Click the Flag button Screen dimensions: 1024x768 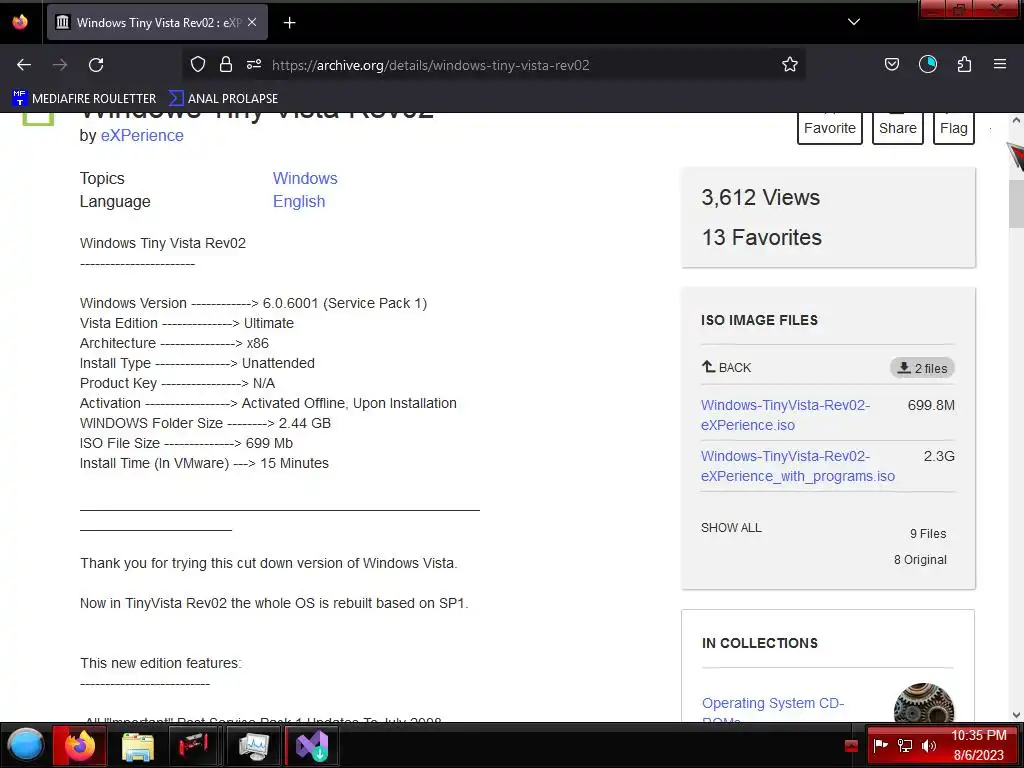pyautogui.click(x=953, y=128)
